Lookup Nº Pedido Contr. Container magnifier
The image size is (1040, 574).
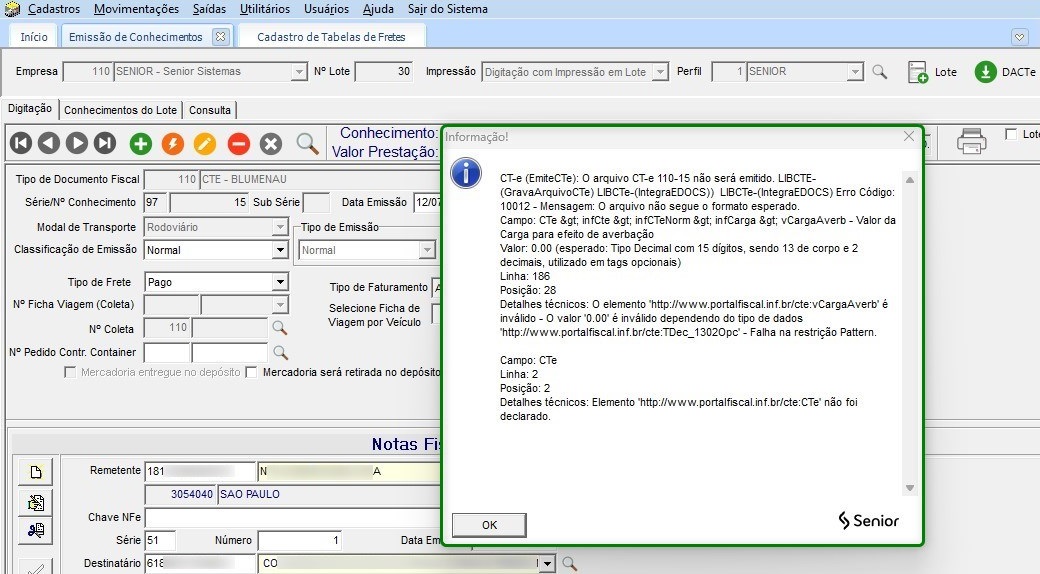pos(280,352)
